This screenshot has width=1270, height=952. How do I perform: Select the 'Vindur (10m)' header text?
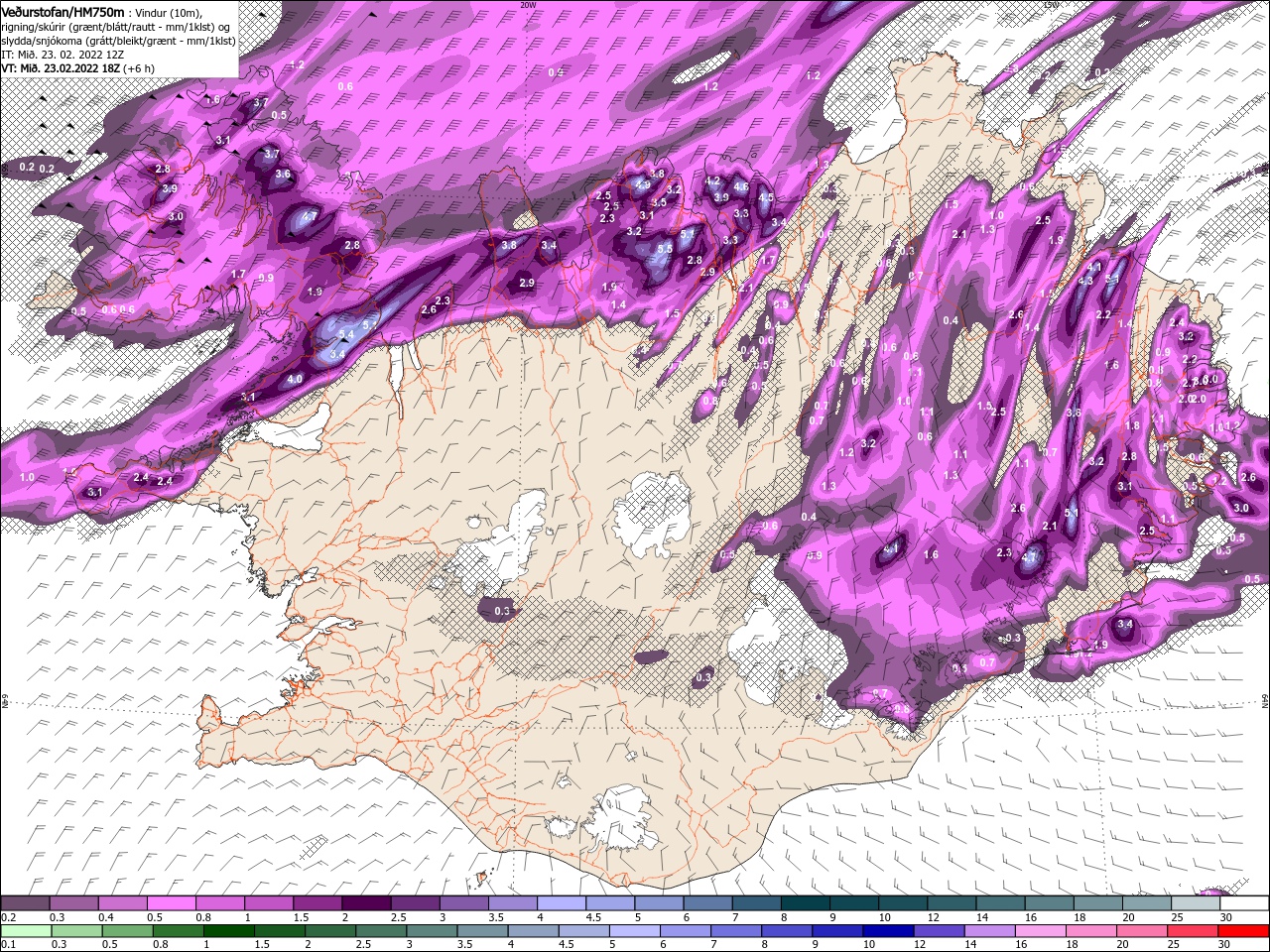167,12
